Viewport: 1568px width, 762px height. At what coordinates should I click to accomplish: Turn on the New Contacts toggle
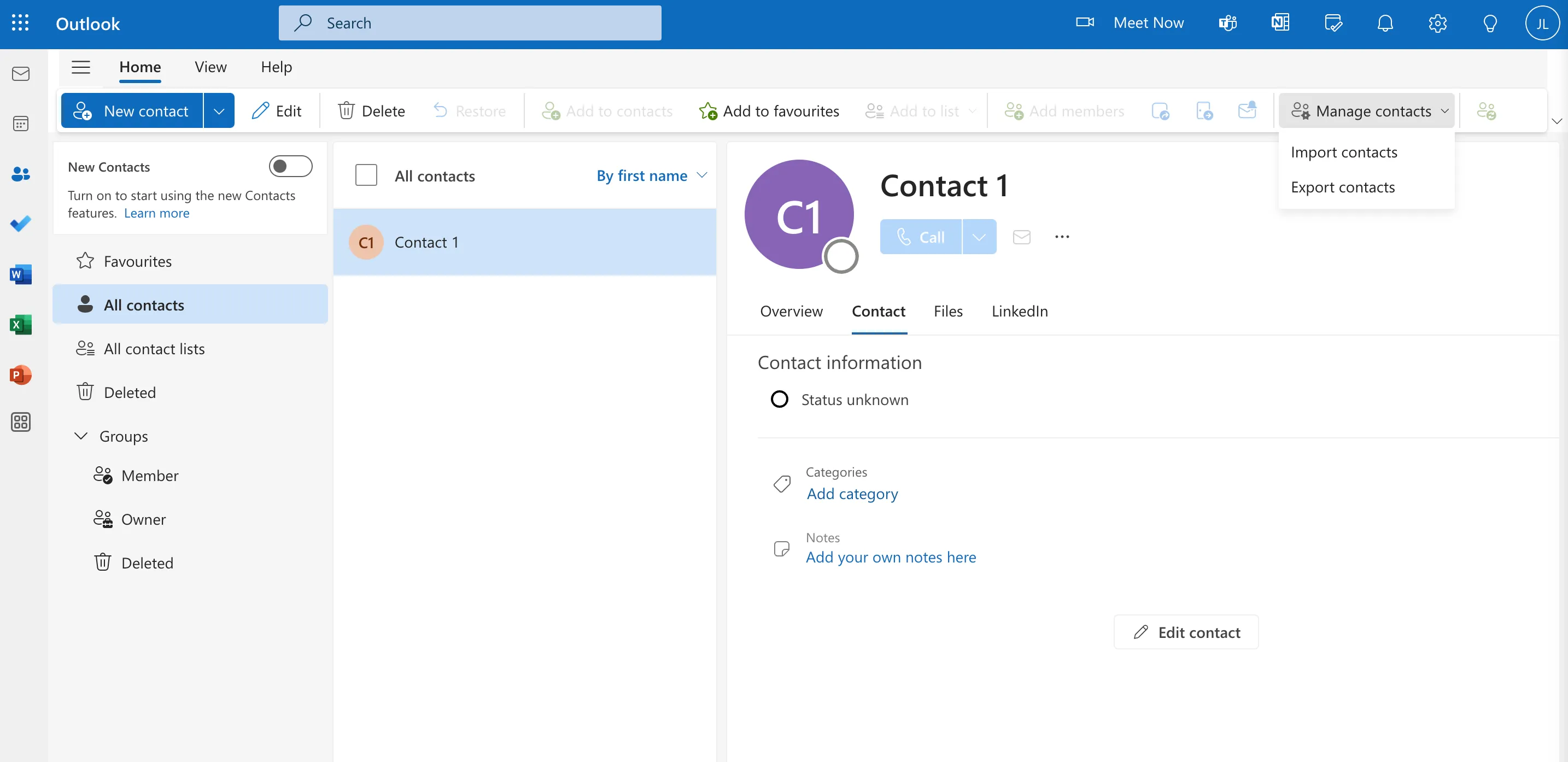pos(290,166)
